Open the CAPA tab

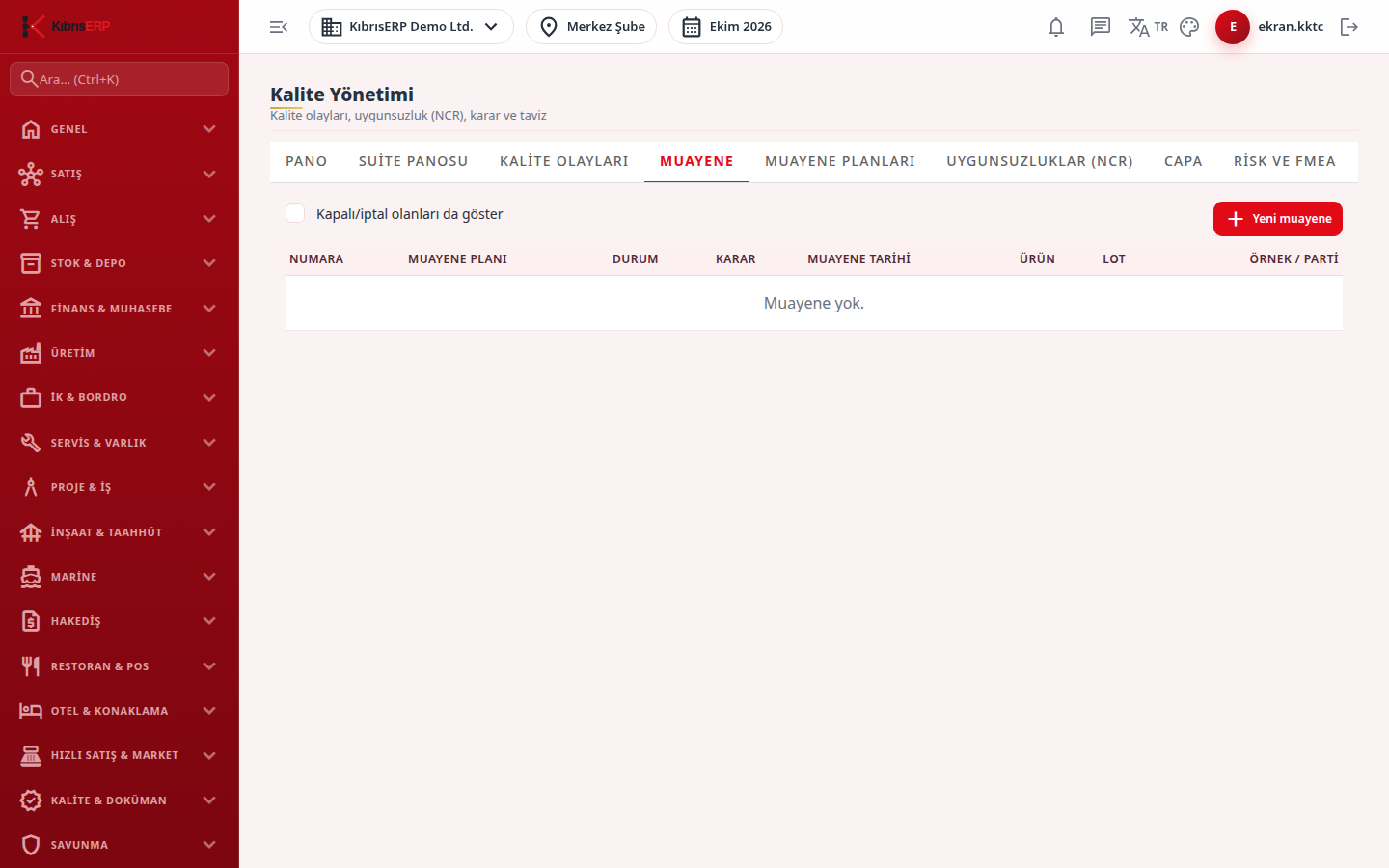pyautogui.click(x=1184, y=161)
